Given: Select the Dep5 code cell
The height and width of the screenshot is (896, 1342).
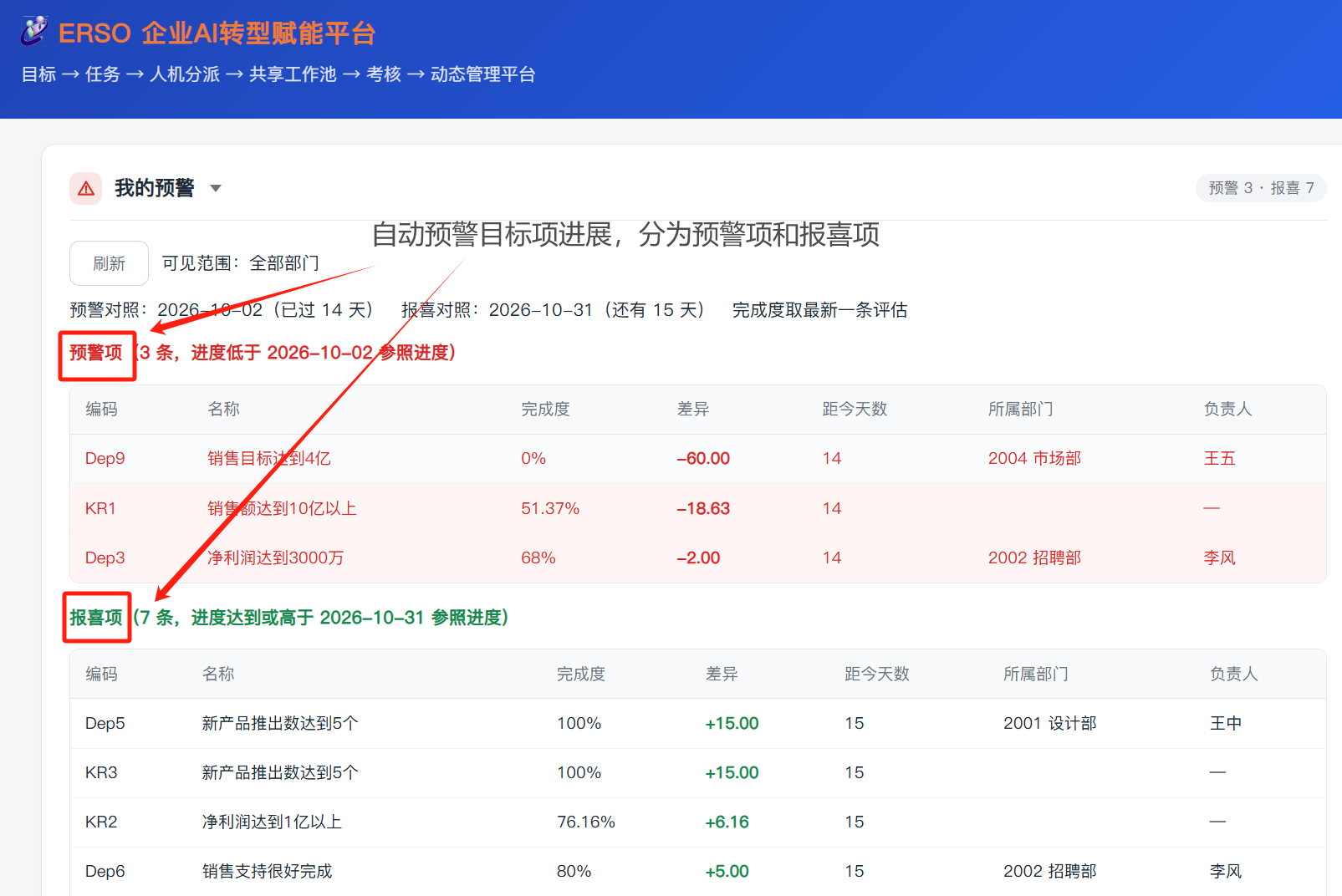Looking at the screenshot, I should click(105, 723).
